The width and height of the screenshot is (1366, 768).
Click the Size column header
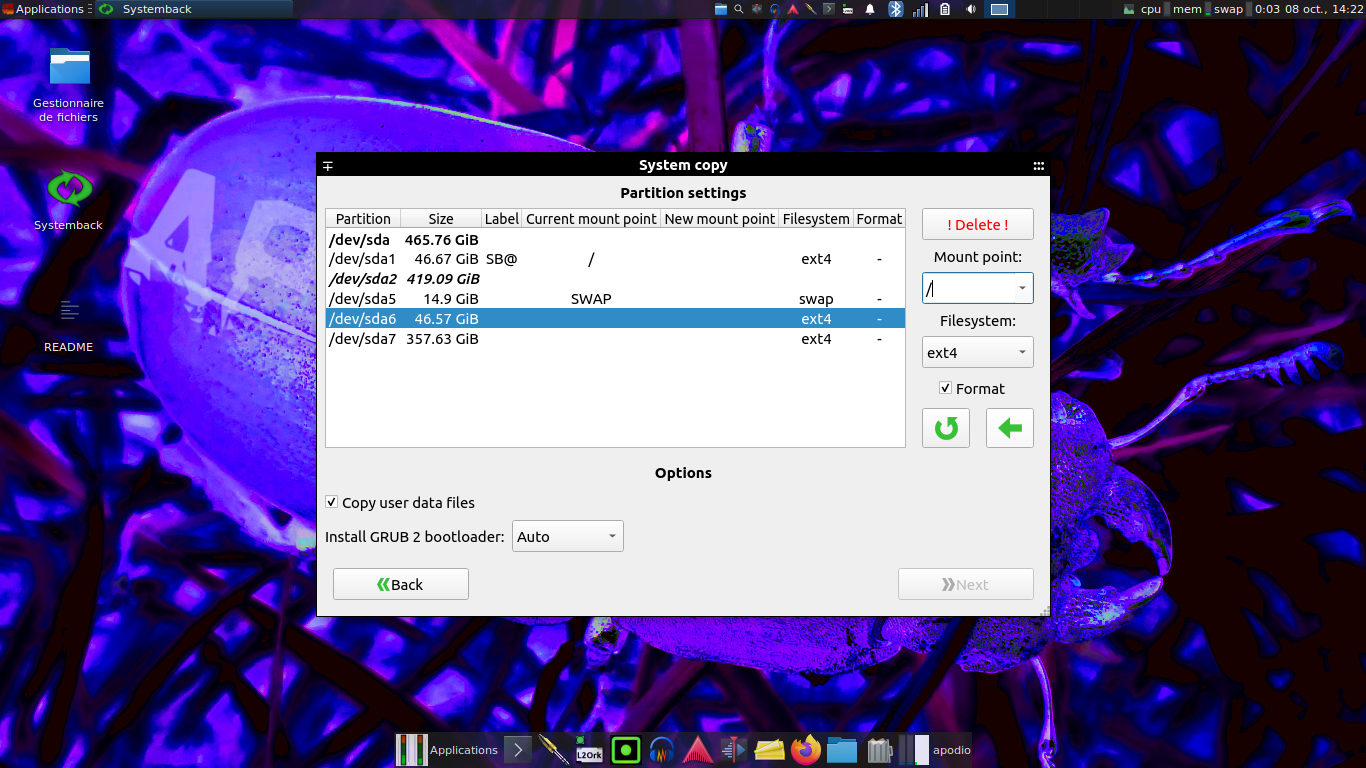tap(440, 219)
